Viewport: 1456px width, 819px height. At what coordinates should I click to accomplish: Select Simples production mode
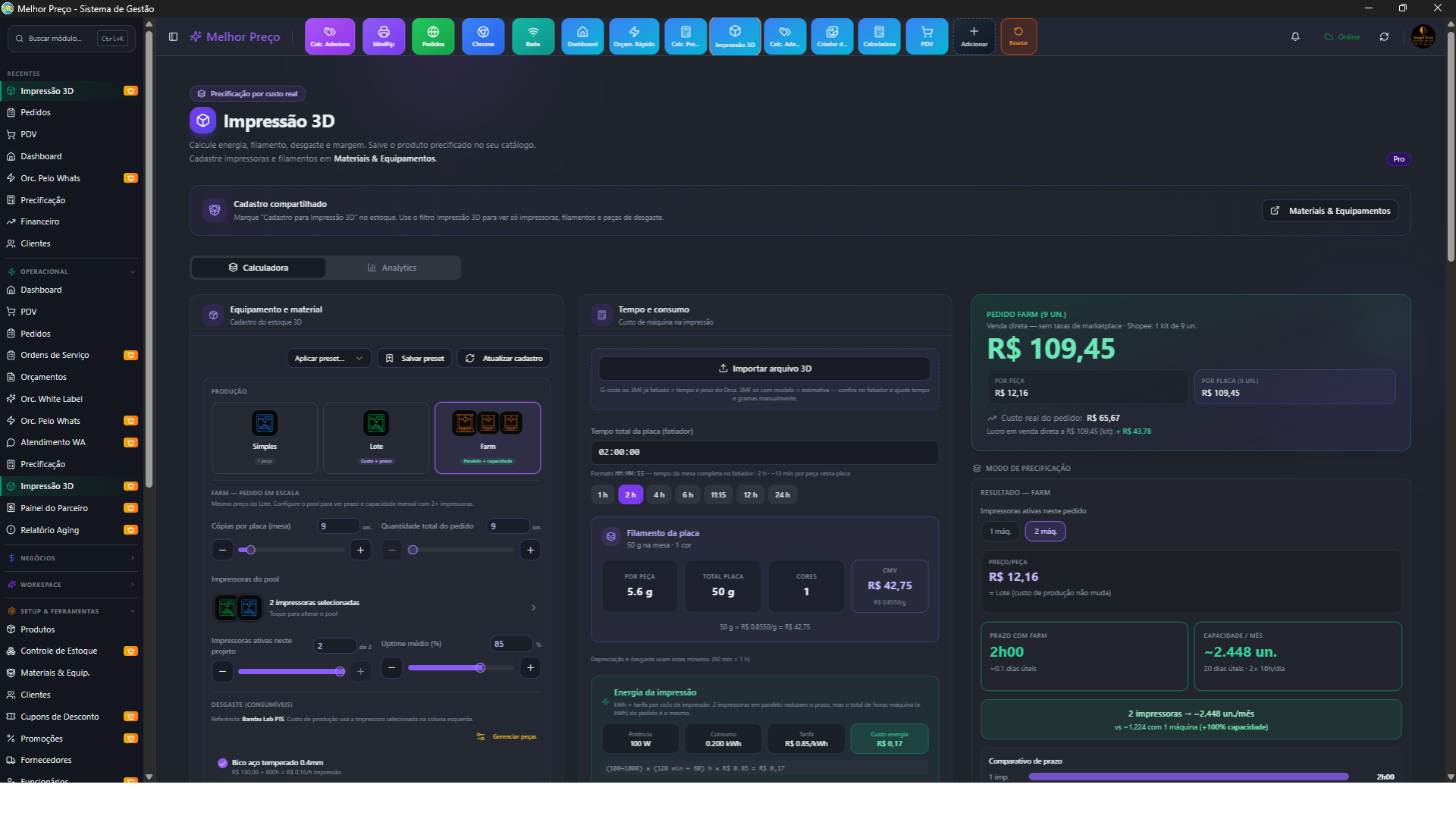coord(265,438)
